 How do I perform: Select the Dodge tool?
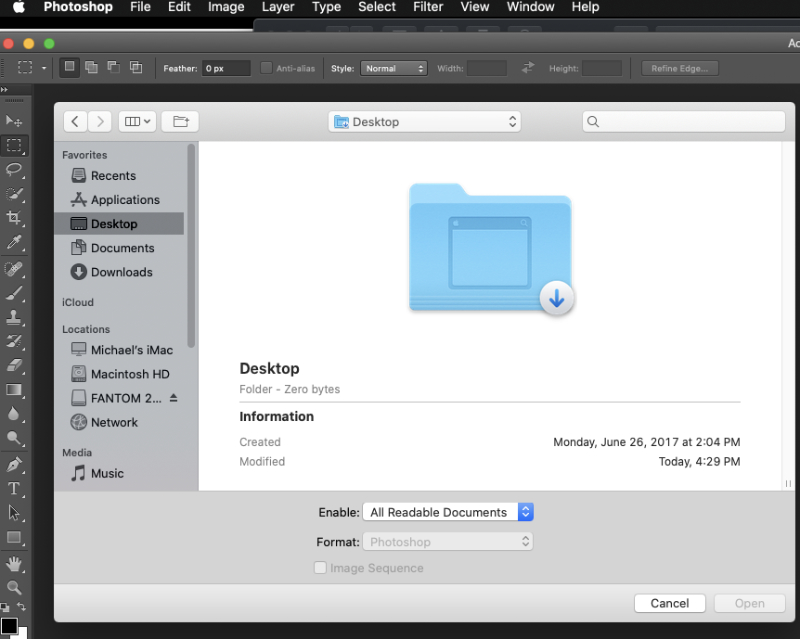pyautogui.click(x=14, y=438)
